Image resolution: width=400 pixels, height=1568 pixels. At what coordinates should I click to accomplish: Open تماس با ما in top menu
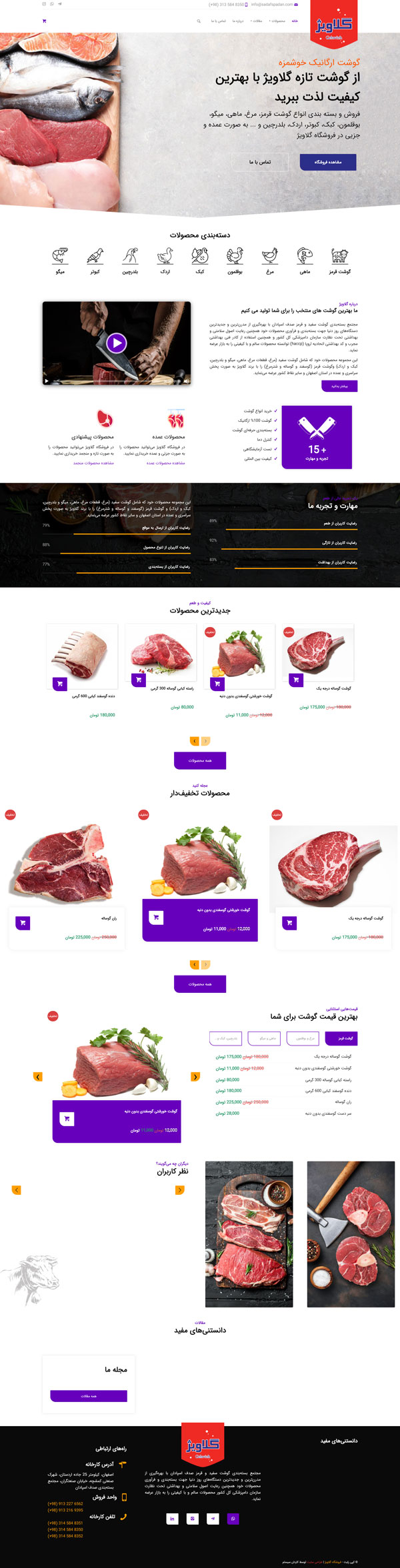(x=219, y=21)
